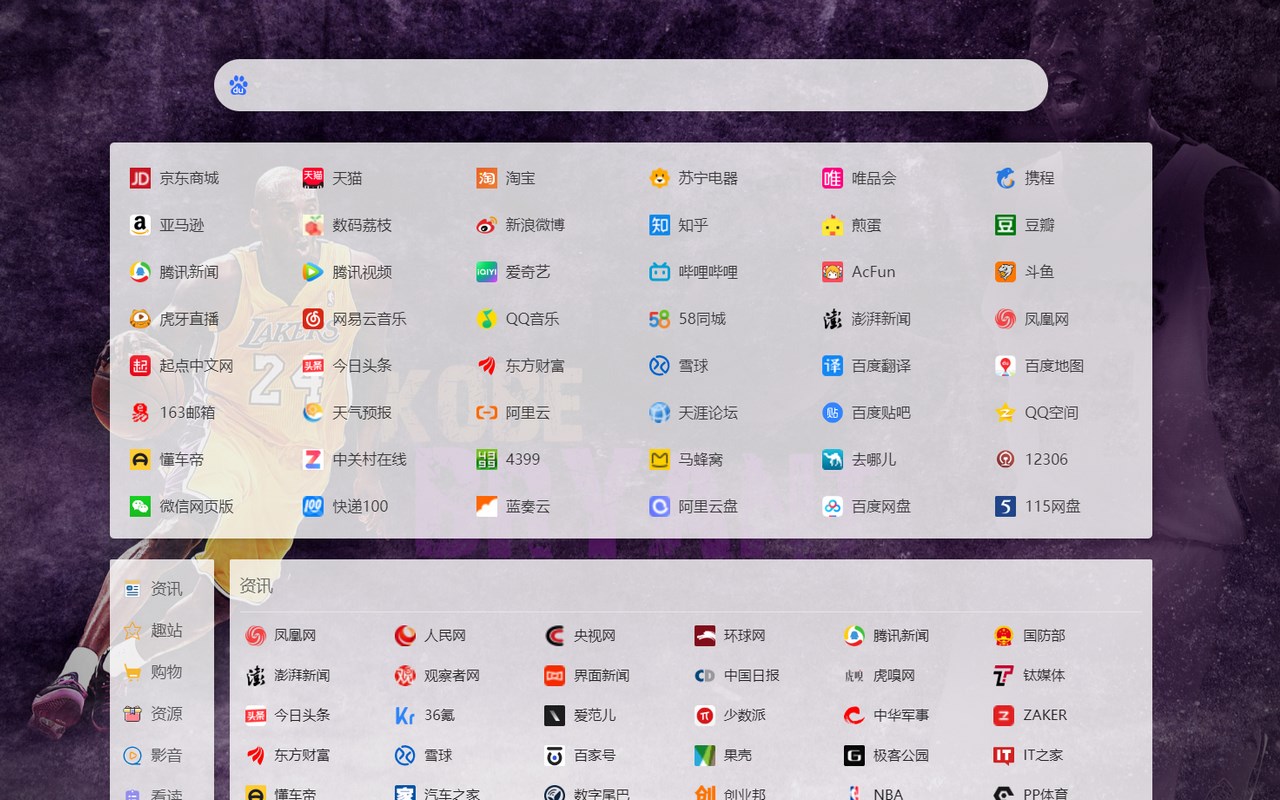This screenshot has width=1280, height=800.
Task: Click the 微信网页版 WeChat icon
Action: coord(140,506)
